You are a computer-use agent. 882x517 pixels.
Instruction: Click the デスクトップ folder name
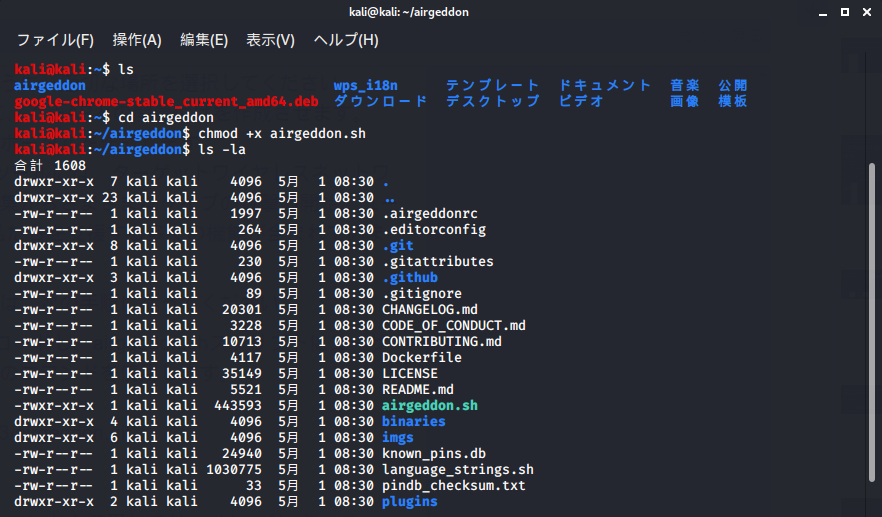493,101
